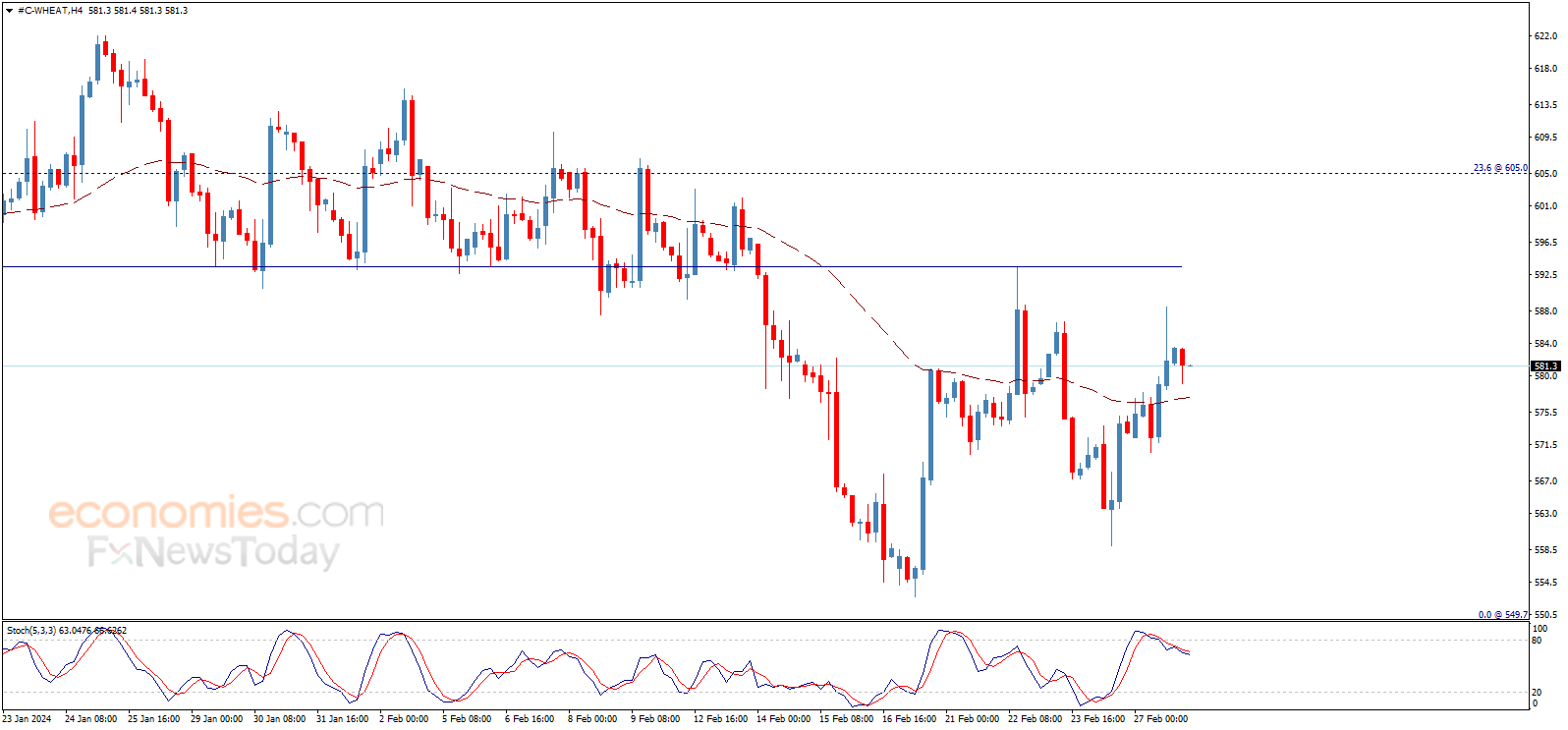
Task: Click the 29 Jan 00:00 time label
Action: pyautogui.click(x=216, y=719)
